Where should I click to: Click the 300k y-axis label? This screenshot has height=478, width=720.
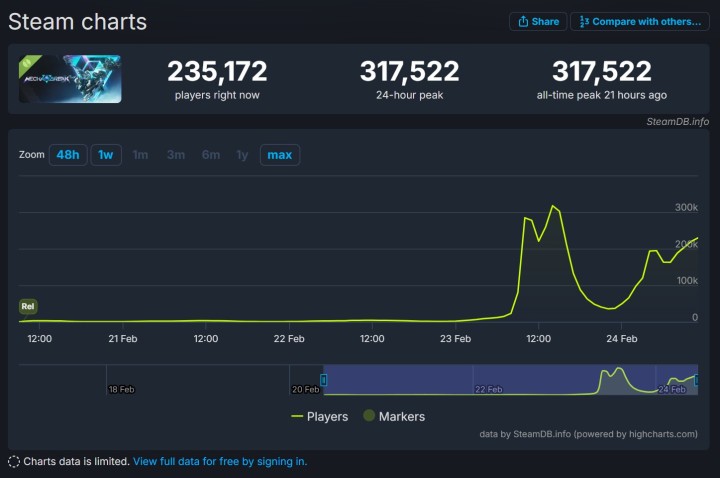pyautogui.click(x=686, y=207)
